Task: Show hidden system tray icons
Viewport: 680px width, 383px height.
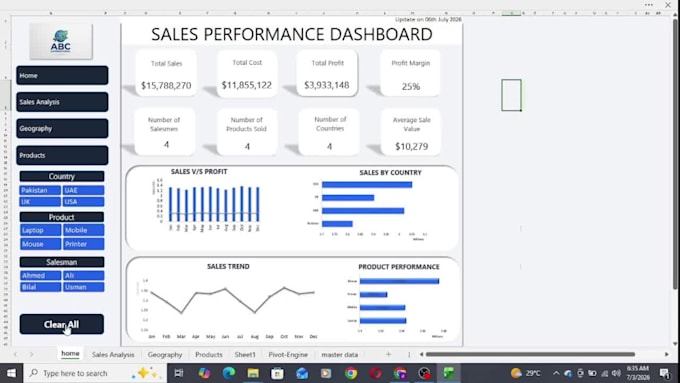Action: coord(556,373)
